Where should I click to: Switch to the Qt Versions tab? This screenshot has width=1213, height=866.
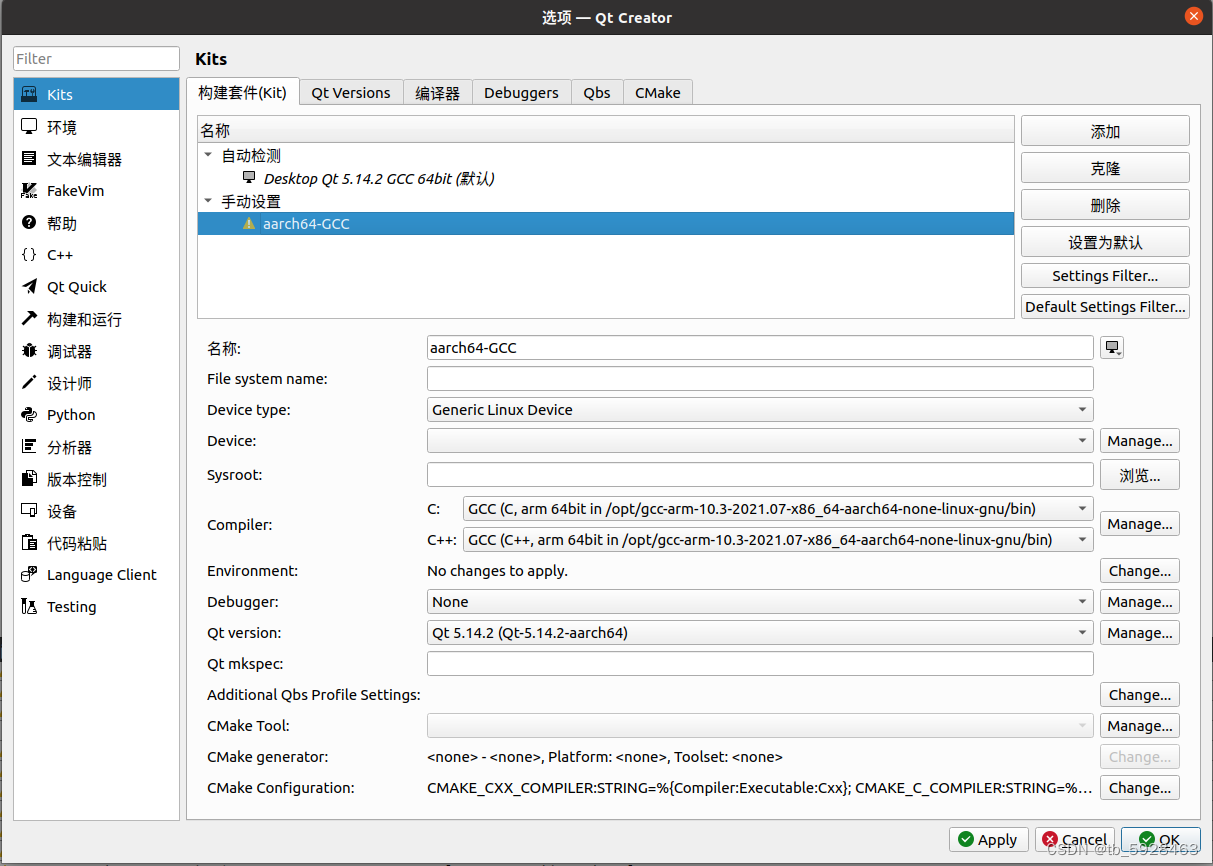pyautogui.click(x=351, y=93)
